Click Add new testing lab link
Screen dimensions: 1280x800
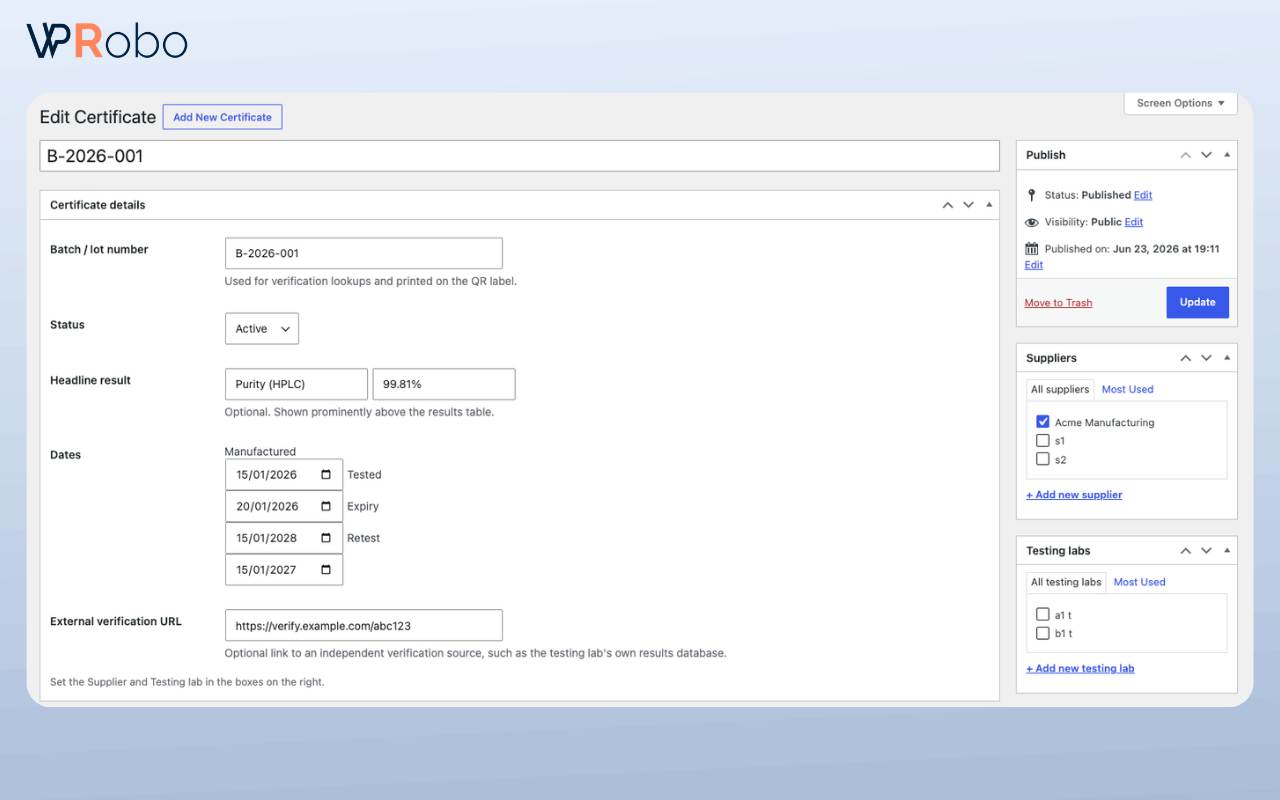1080,669
